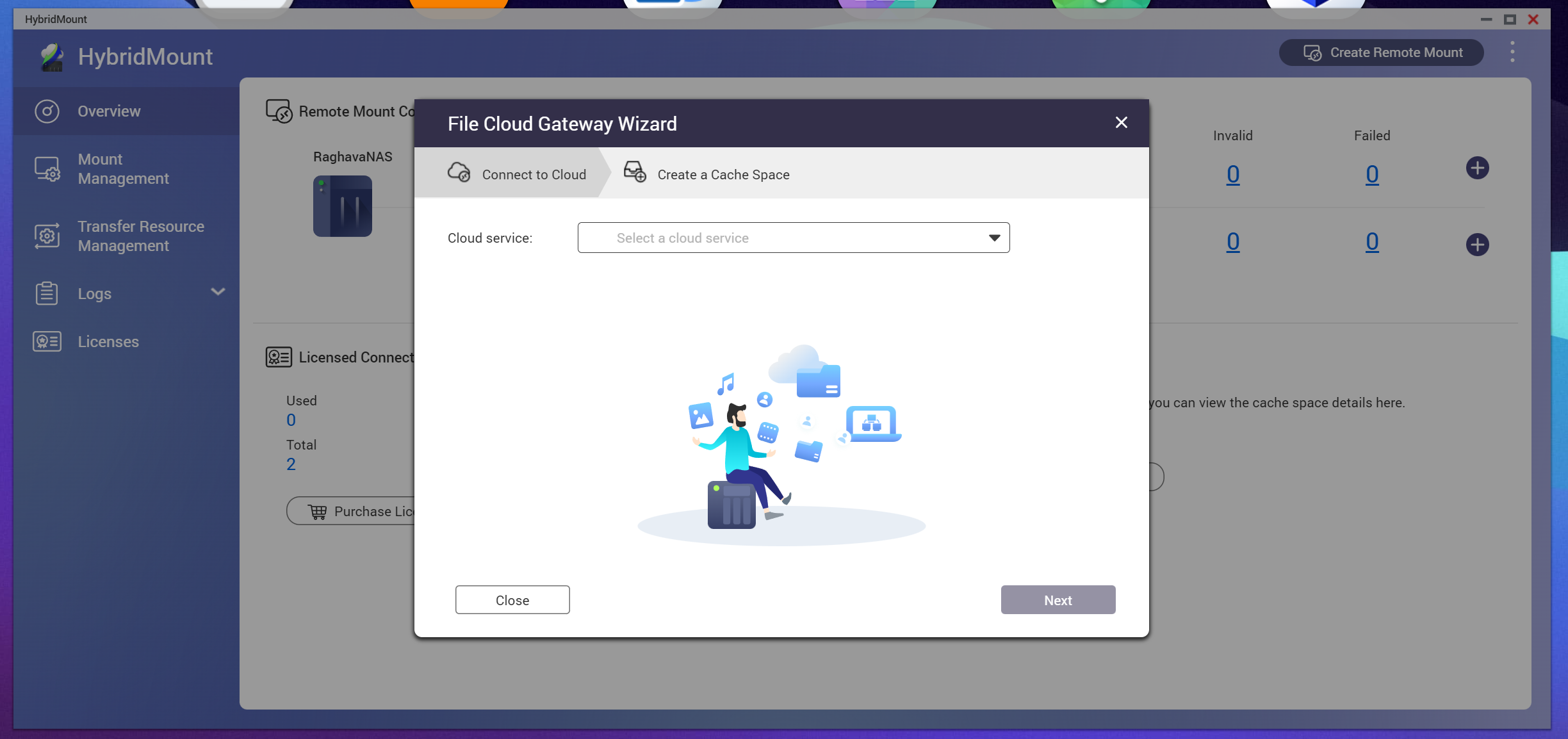Dismiss the wizard using the X icon

tap(1121, 122)
